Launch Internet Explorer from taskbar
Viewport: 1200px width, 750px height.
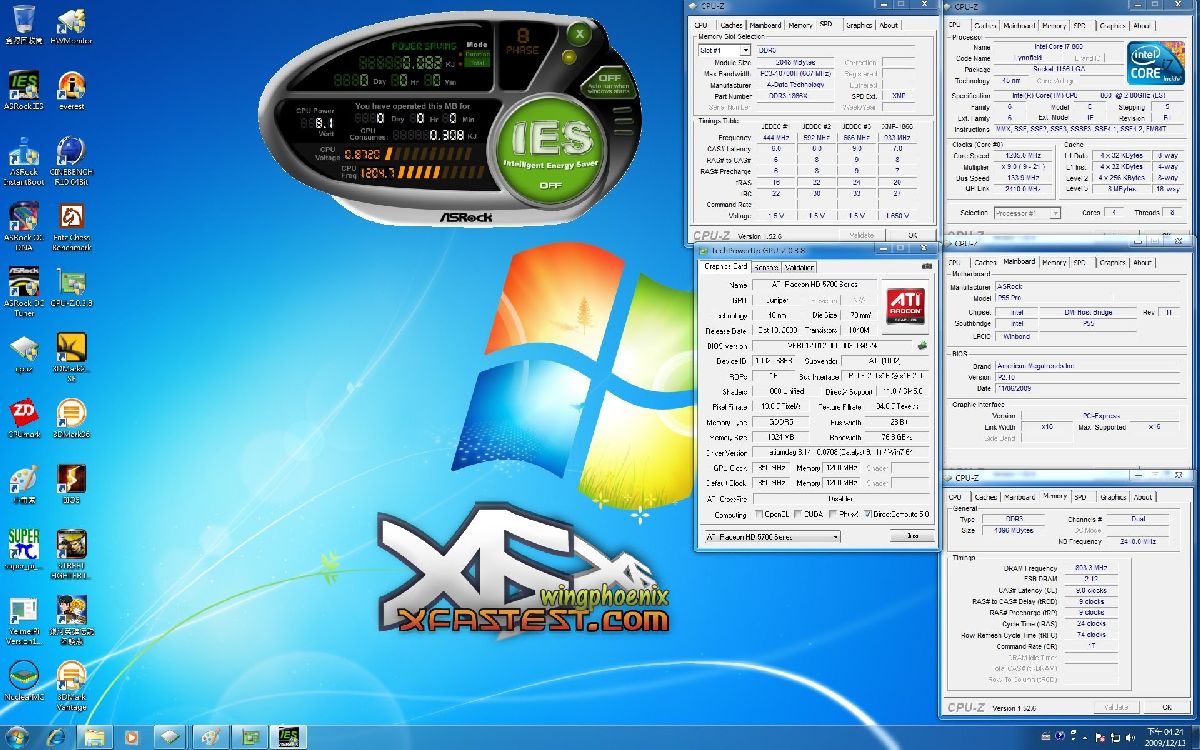pos(56,737)
